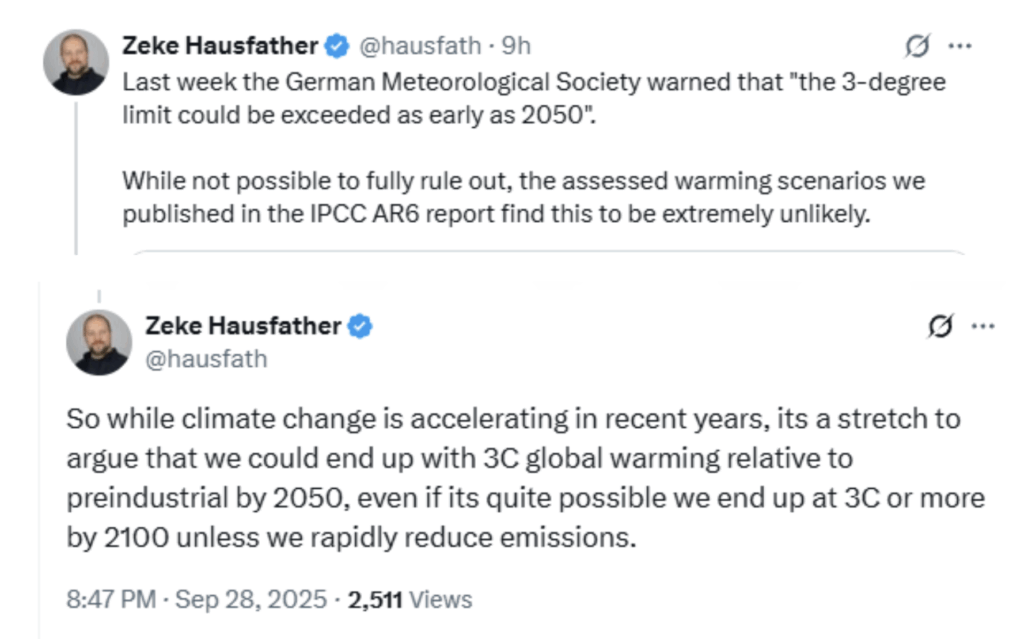This screenshot has height=639, width=1024.
Task: Click the @hausfath handle next to the 9h timestamp
Action: (x=421, y=46)
